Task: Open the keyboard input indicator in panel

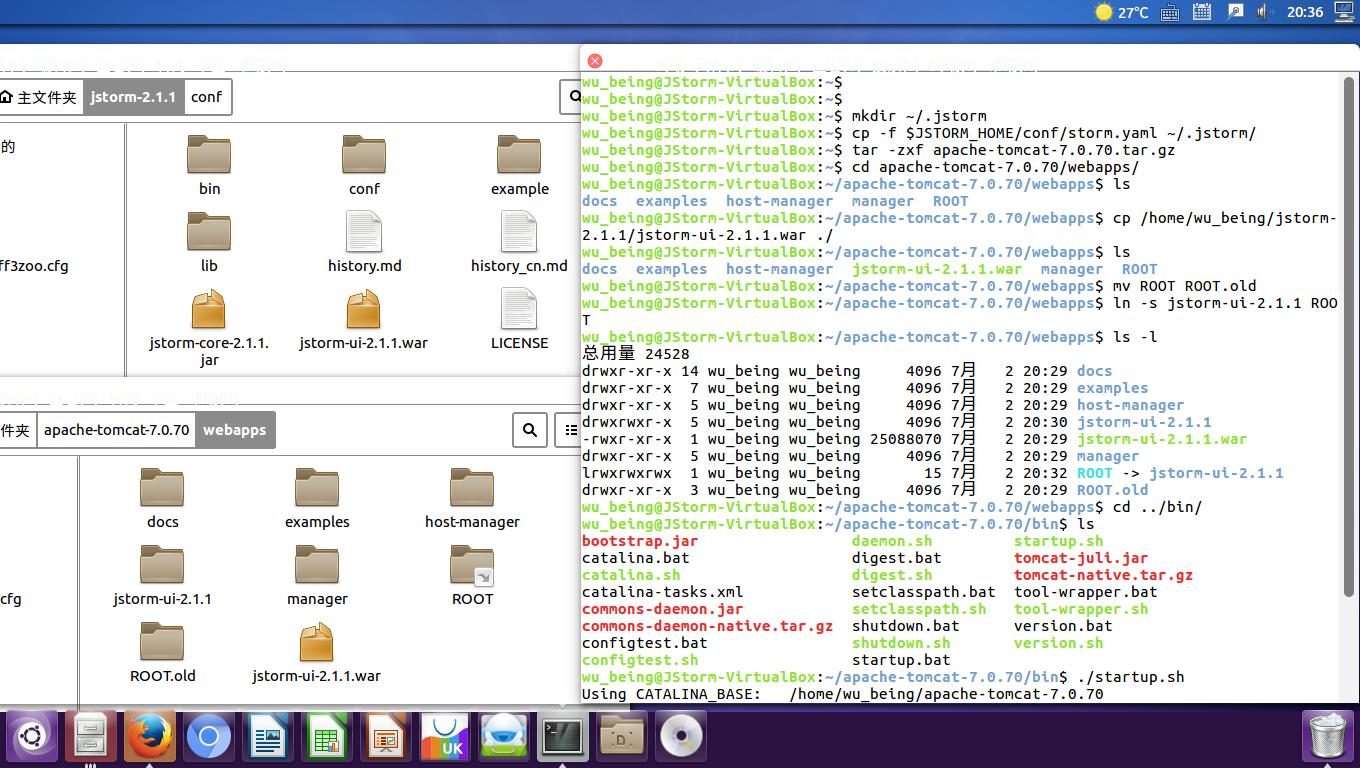Action: (1170, 12)
